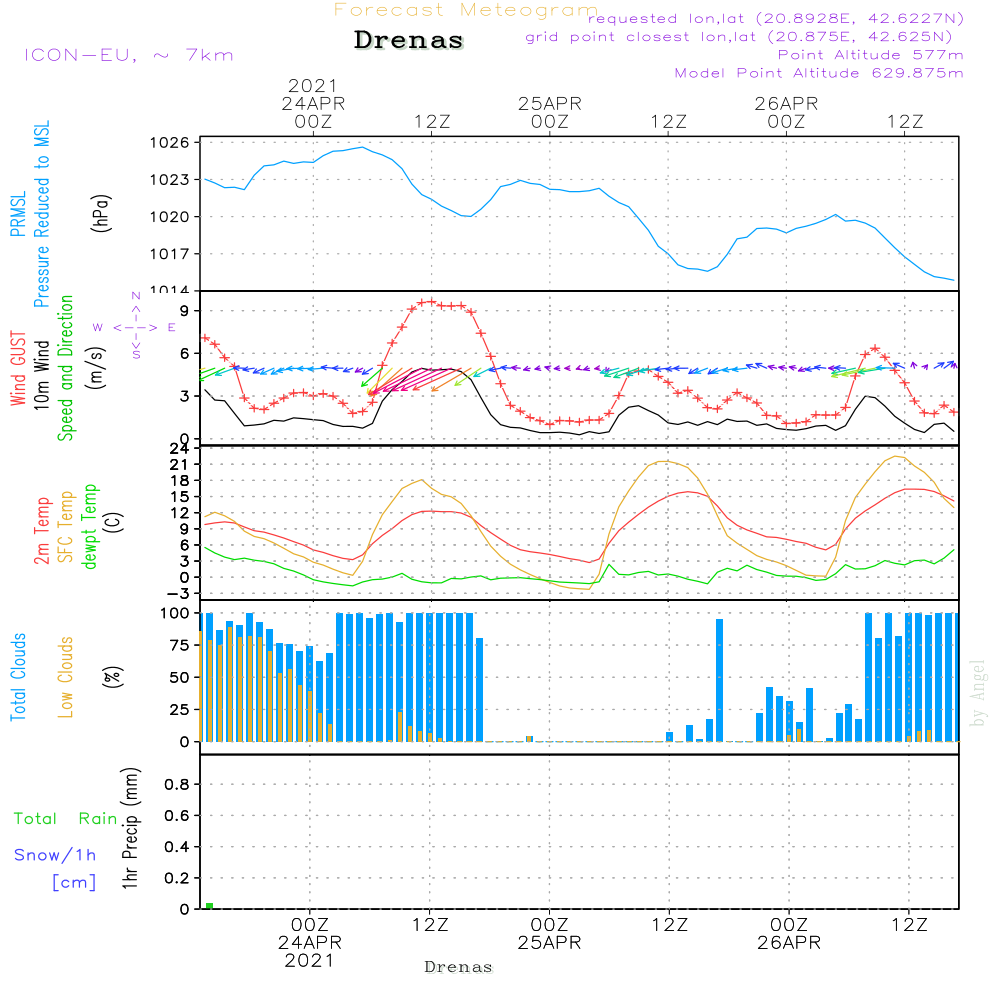Select the 'Point Altitude 577m' text
1000x1000 pixels.
(871, 55)
